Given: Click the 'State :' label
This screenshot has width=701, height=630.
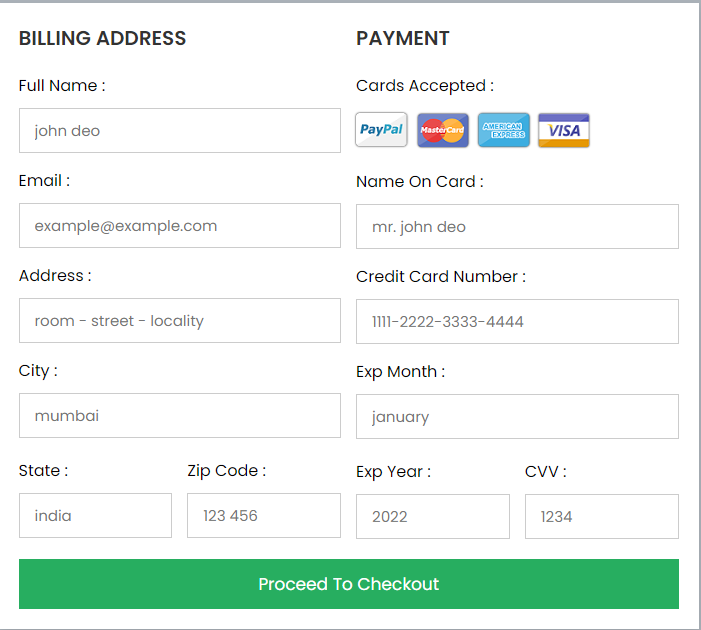Looking at the screenshot, I should click(x=43, y=470).
